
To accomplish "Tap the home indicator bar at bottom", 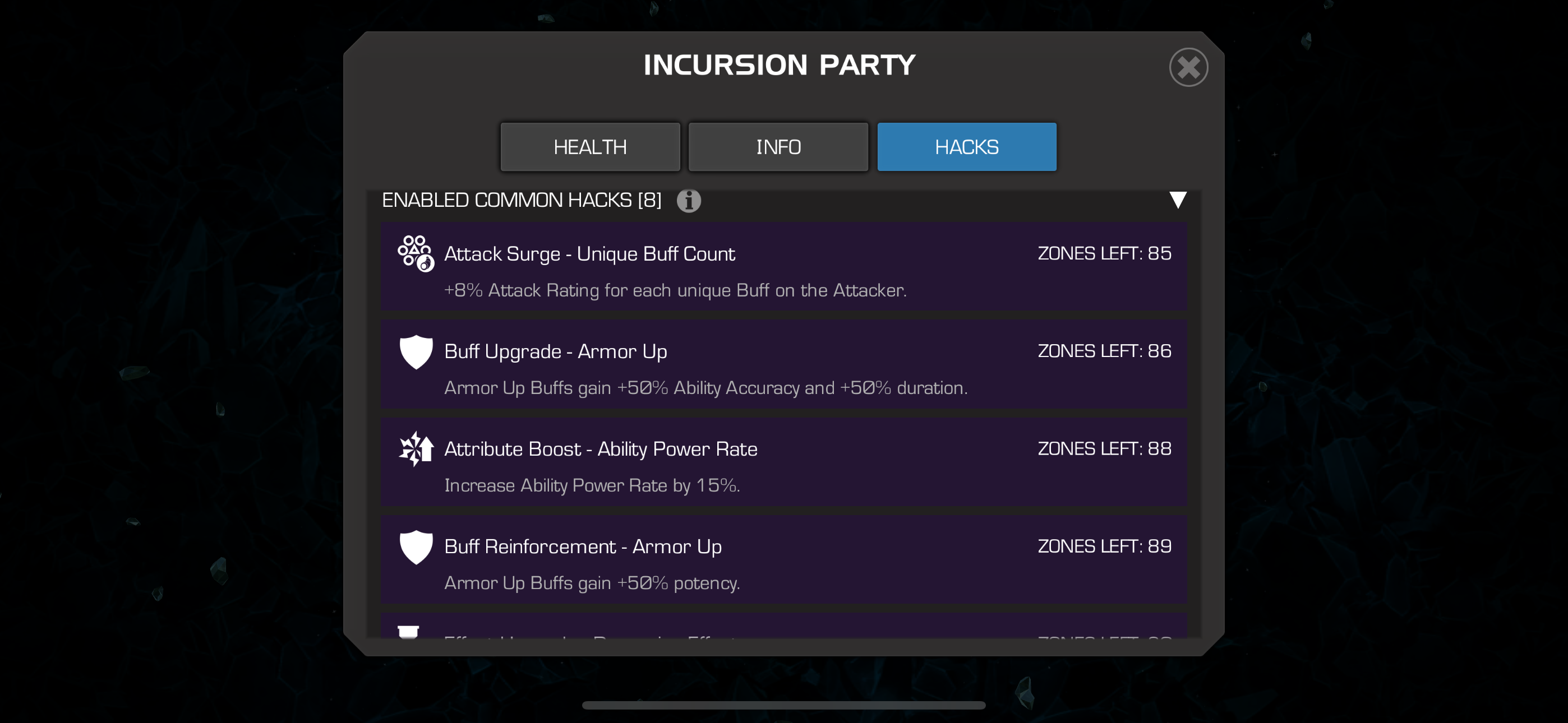I will [x=783, y=706].
